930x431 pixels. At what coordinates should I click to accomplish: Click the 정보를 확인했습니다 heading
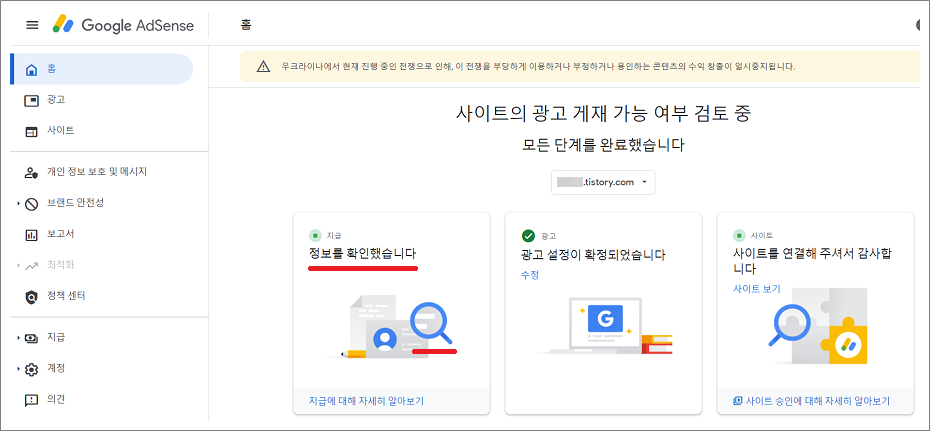pos(363,254)
